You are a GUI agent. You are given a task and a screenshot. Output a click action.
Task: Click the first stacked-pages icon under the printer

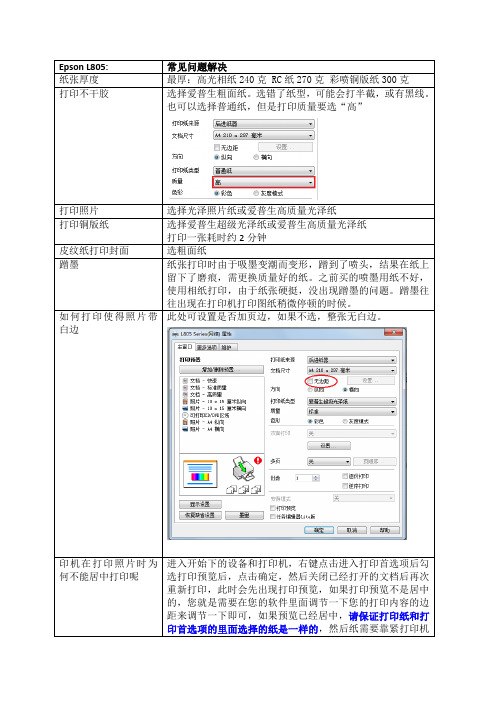tap(231, 489)
